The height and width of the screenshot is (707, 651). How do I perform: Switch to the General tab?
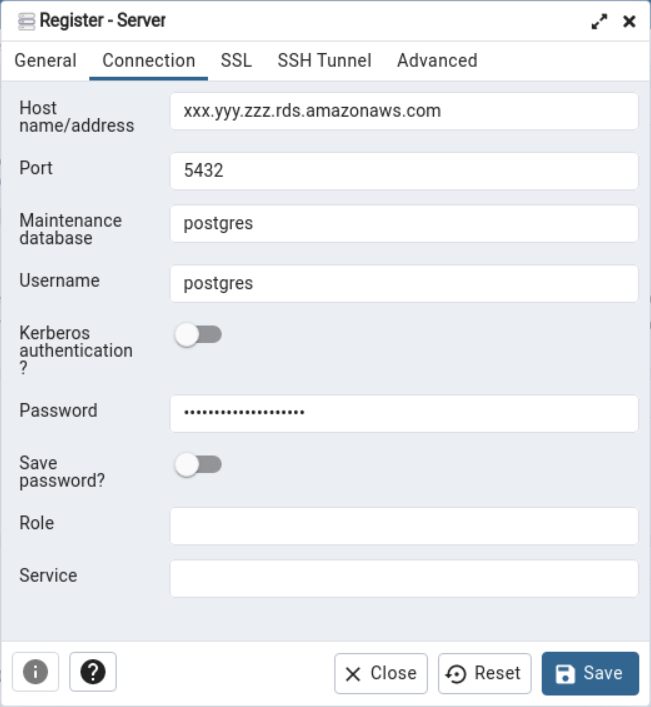45,61
